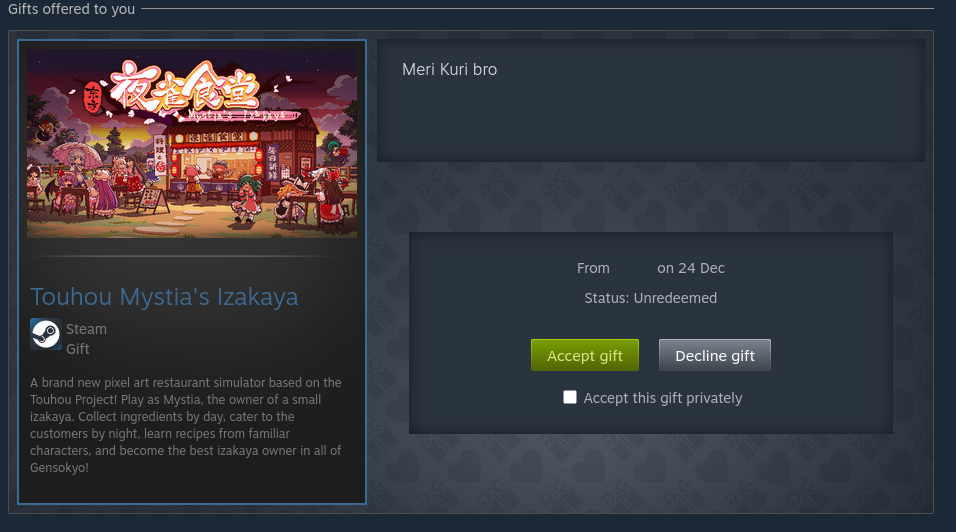956x532 pixels.
Task: Click the 'Steam' label beside the logo
Action: 86,329
